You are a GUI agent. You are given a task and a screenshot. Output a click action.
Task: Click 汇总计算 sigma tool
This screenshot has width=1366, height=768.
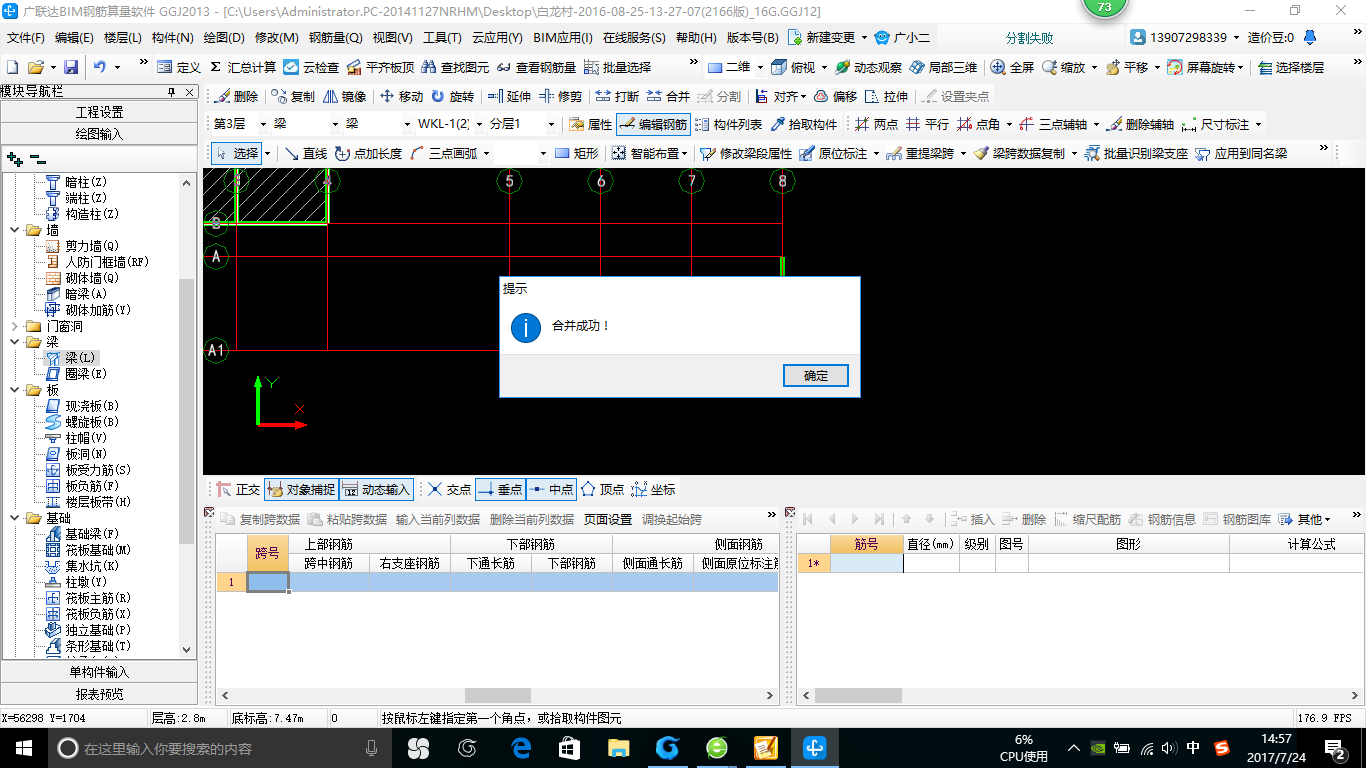243,67
